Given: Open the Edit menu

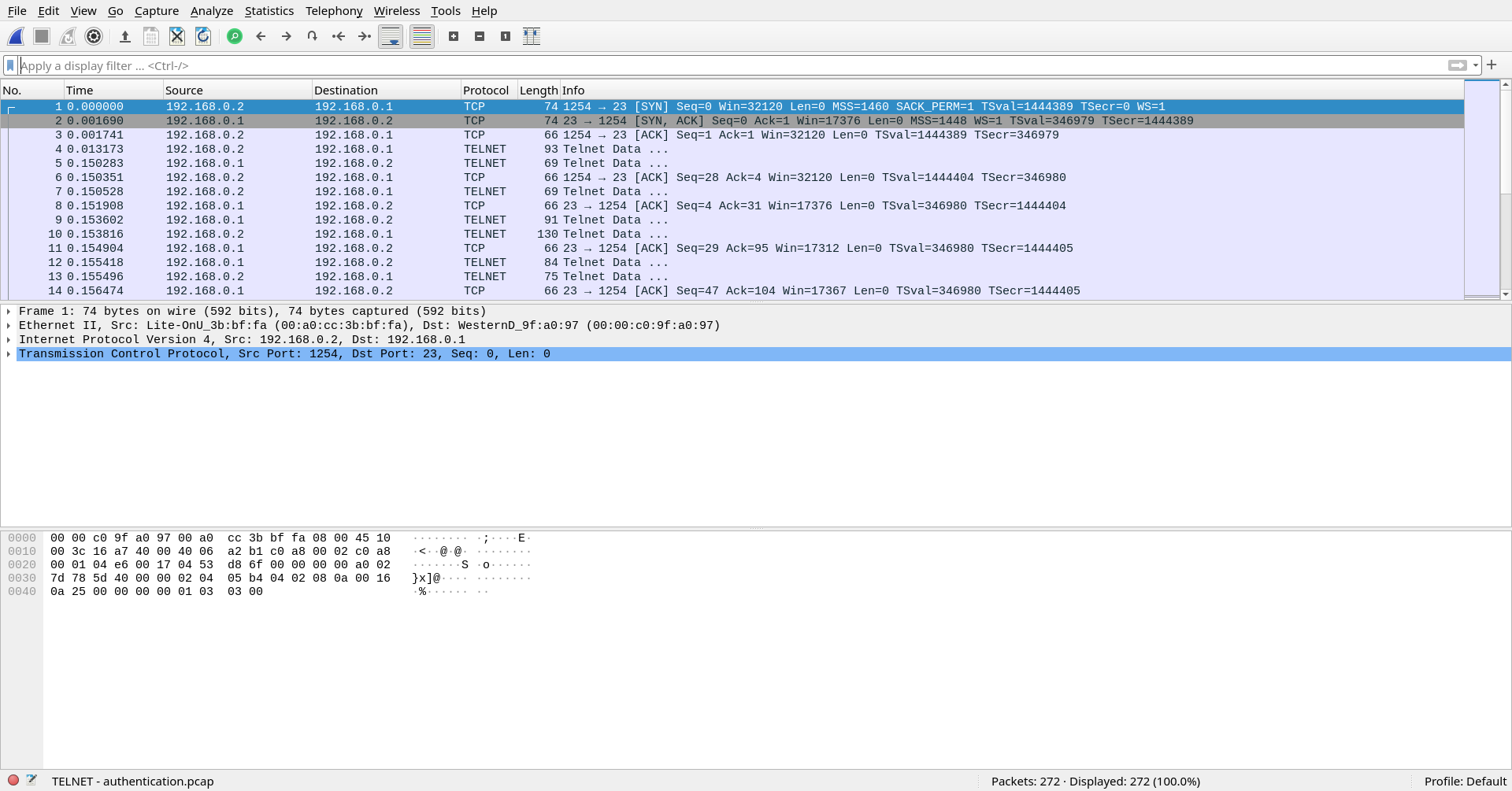Looking at the screenshot, I should [x=49, y=11].
